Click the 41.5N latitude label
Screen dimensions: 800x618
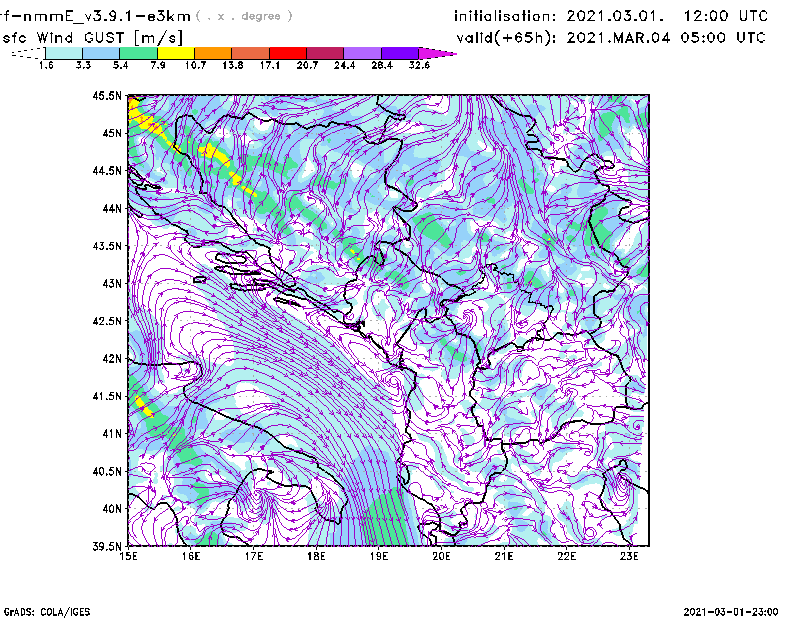(x=107, y=396)
